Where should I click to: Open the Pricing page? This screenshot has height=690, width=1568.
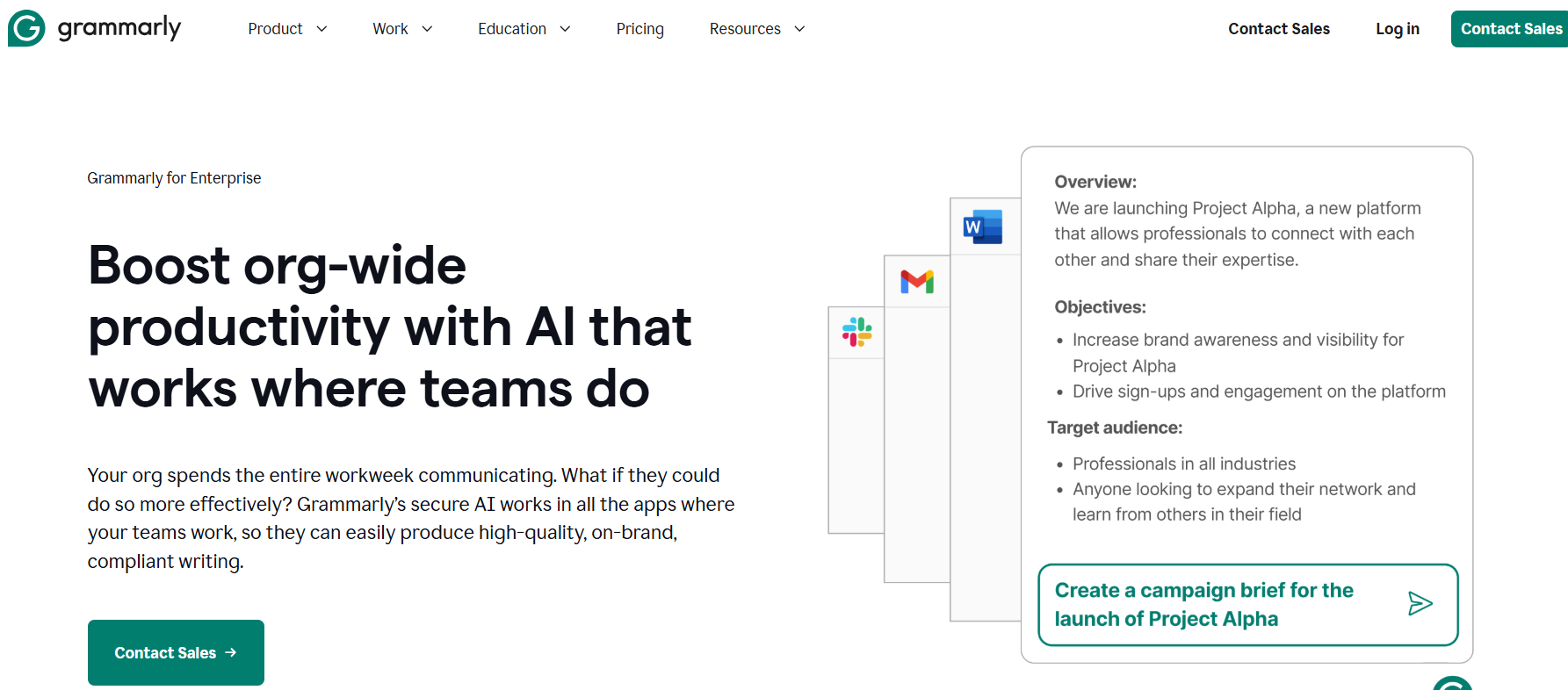[639, 29]
